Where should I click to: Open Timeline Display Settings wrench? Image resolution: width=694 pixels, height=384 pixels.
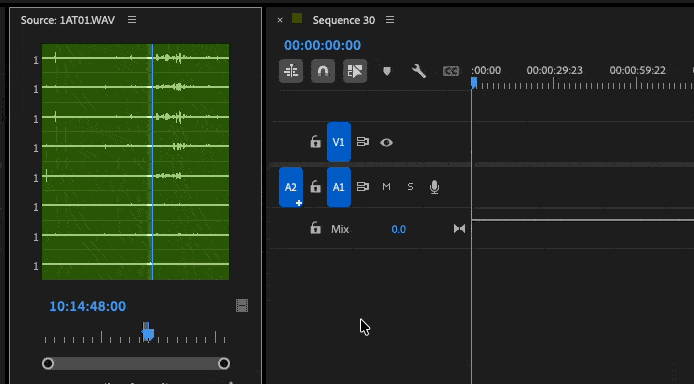click(x=419, y=71)
